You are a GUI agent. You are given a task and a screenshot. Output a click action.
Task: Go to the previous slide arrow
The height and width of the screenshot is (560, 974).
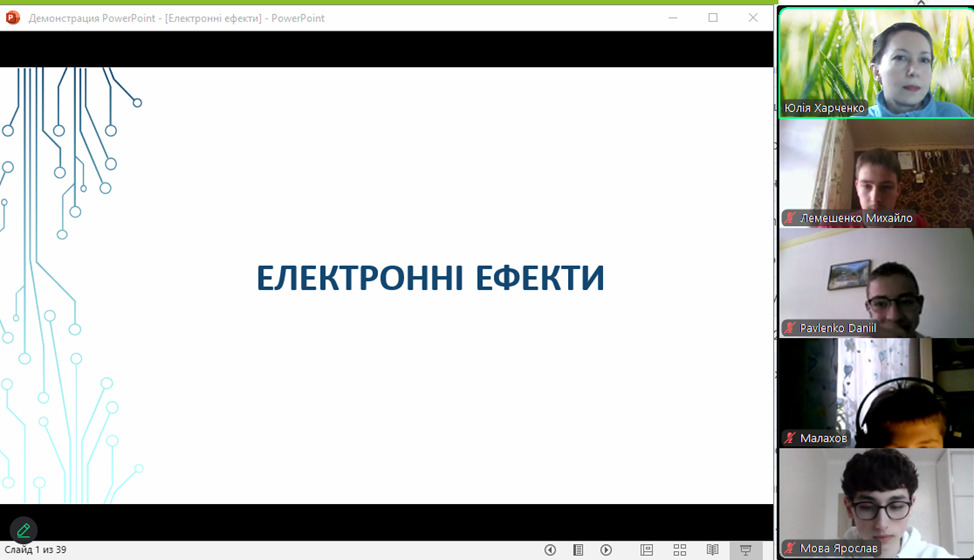pyautogui.click(x=550, y=550)
